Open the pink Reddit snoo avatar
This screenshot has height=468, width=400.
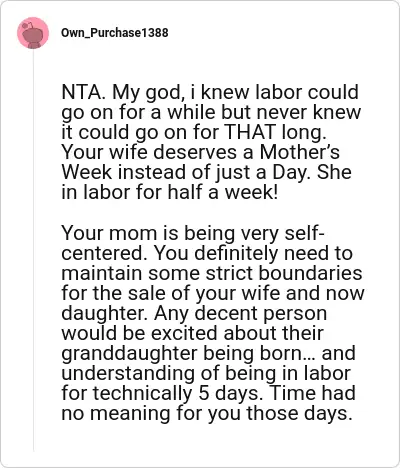pyautogui.click(x=33, y=33)
